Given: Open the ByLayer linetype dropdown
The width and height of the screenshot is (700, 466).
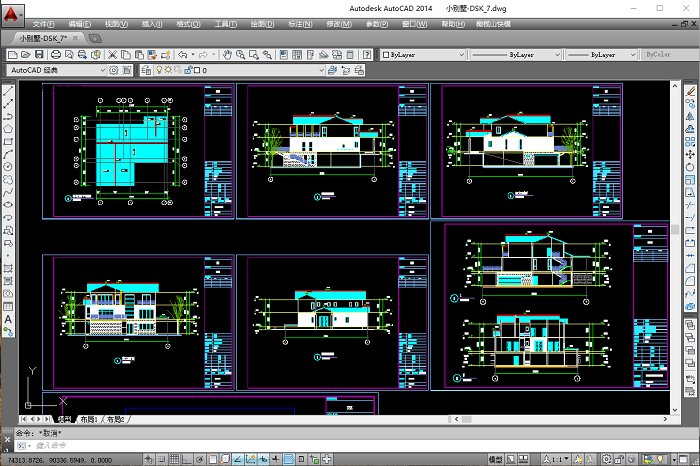Looking at the screenshot, I should pos(557,54).
